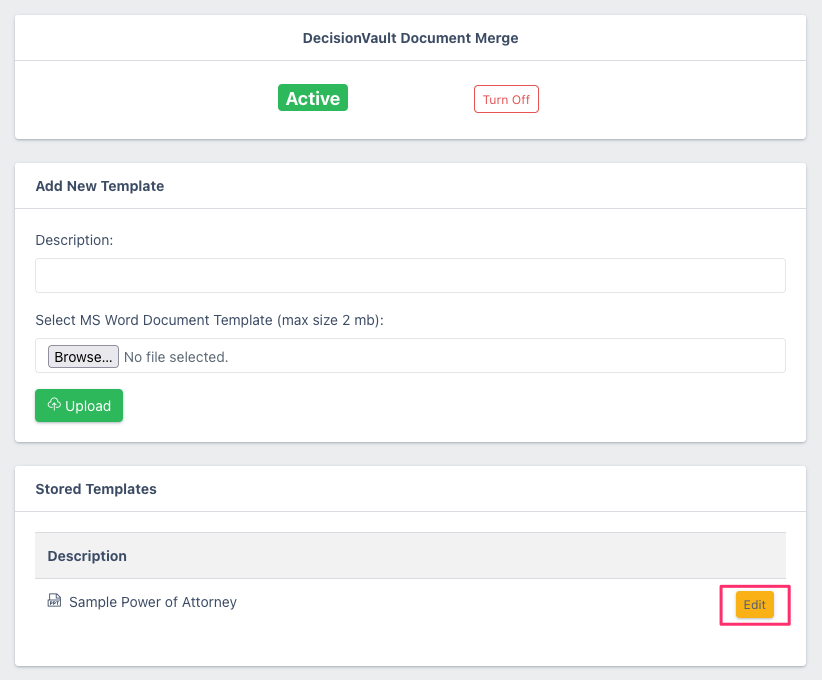Click the DecisionVault Document Merge title
822x680 pixels.
410,38
